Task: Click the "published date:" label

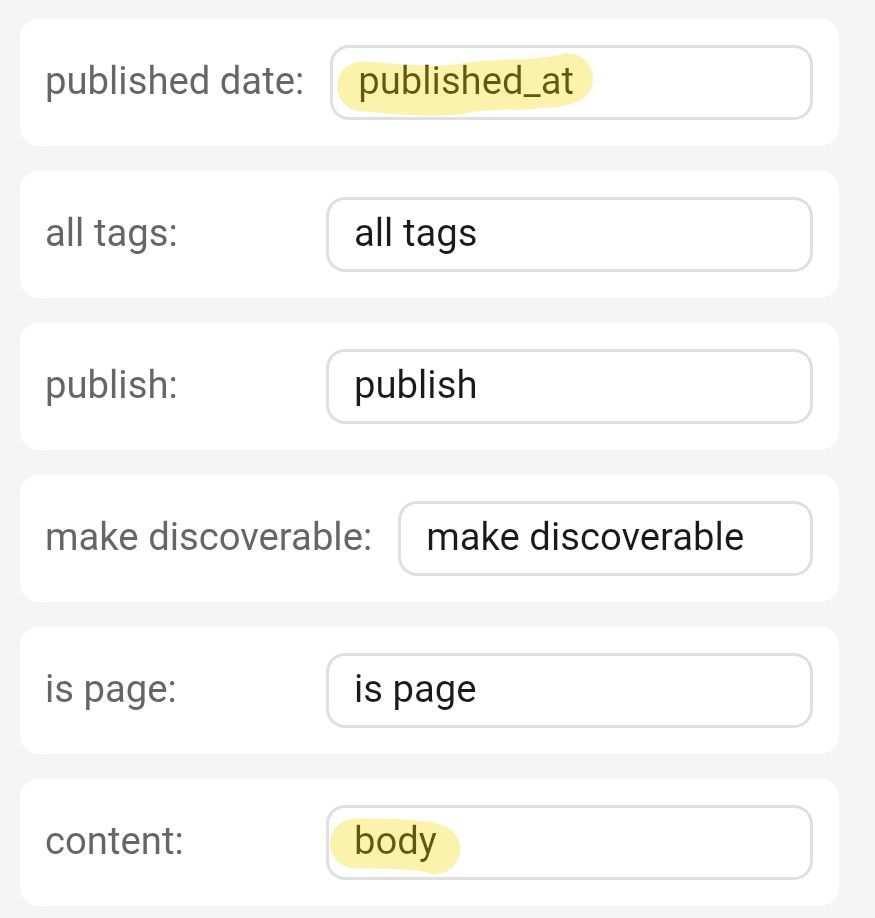Action: click(174, 82)
